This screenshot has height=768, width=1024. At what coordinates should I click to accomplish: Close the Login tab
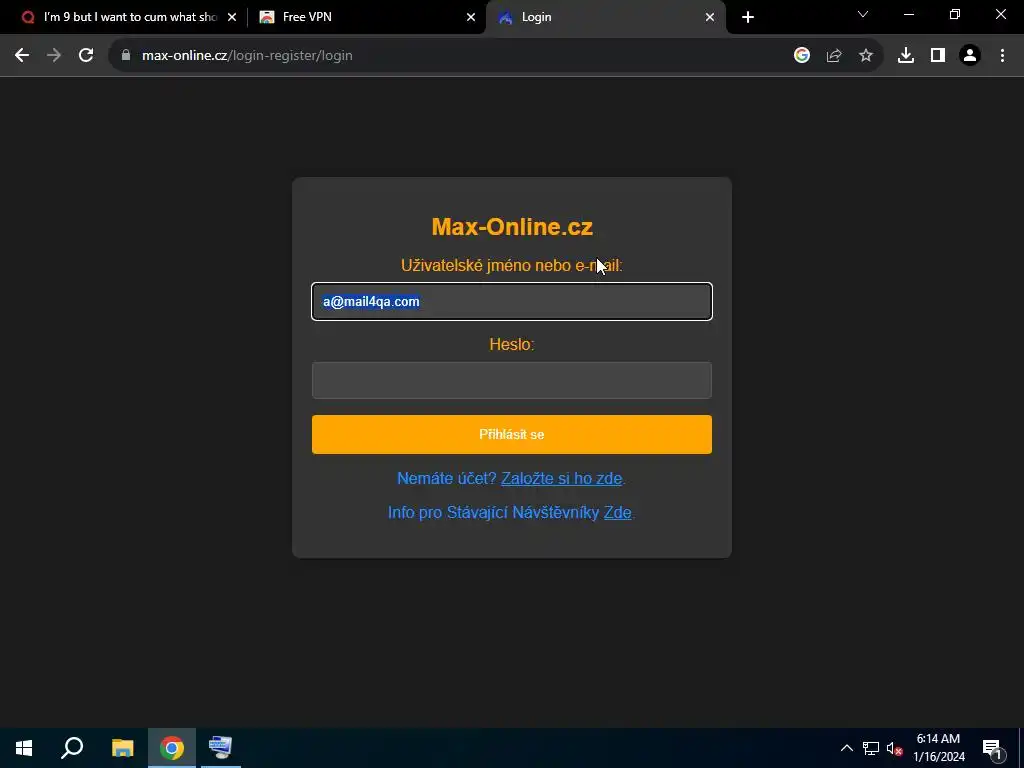710,17
